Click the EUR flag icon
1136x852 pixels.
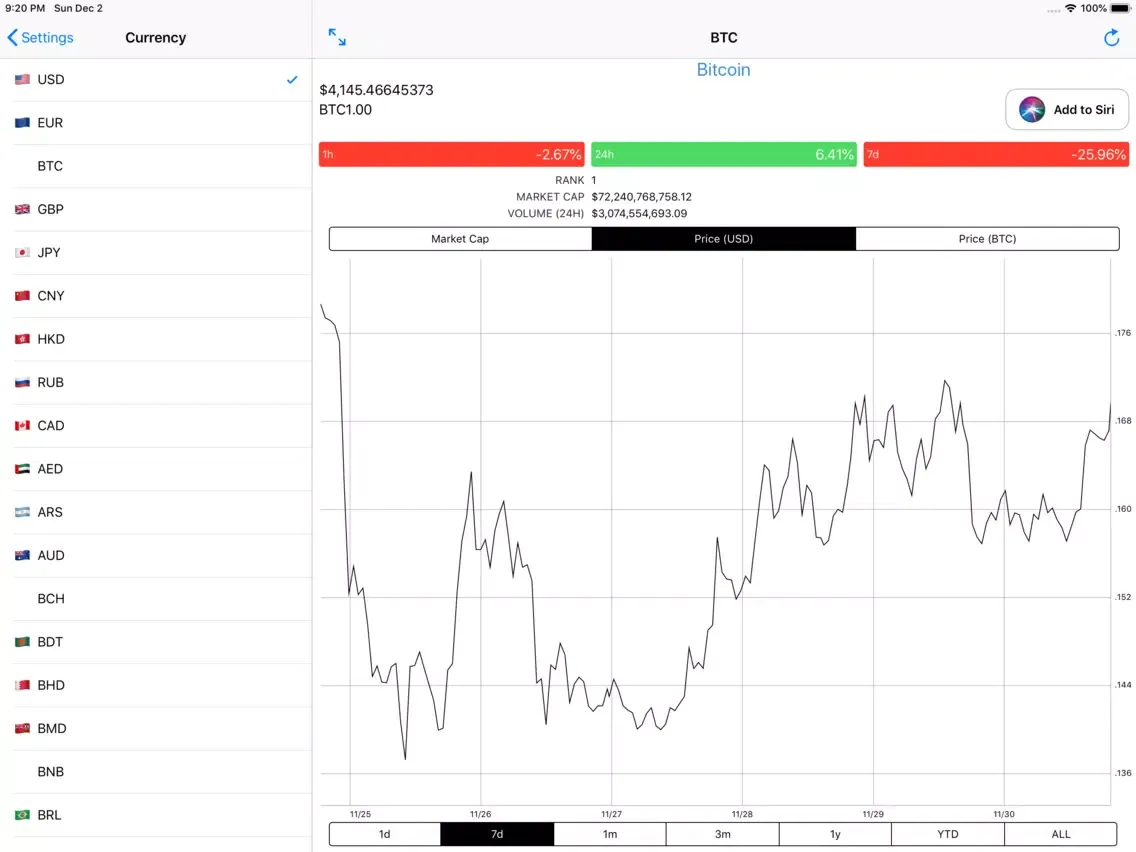click(22, 123)
